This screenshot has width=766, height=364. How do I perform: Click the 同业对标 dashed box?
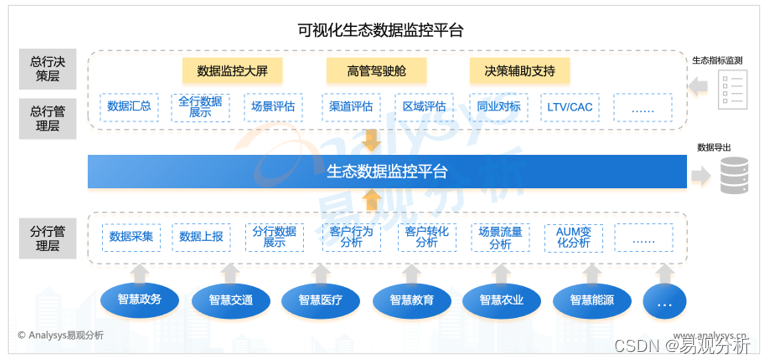[499, 107]
